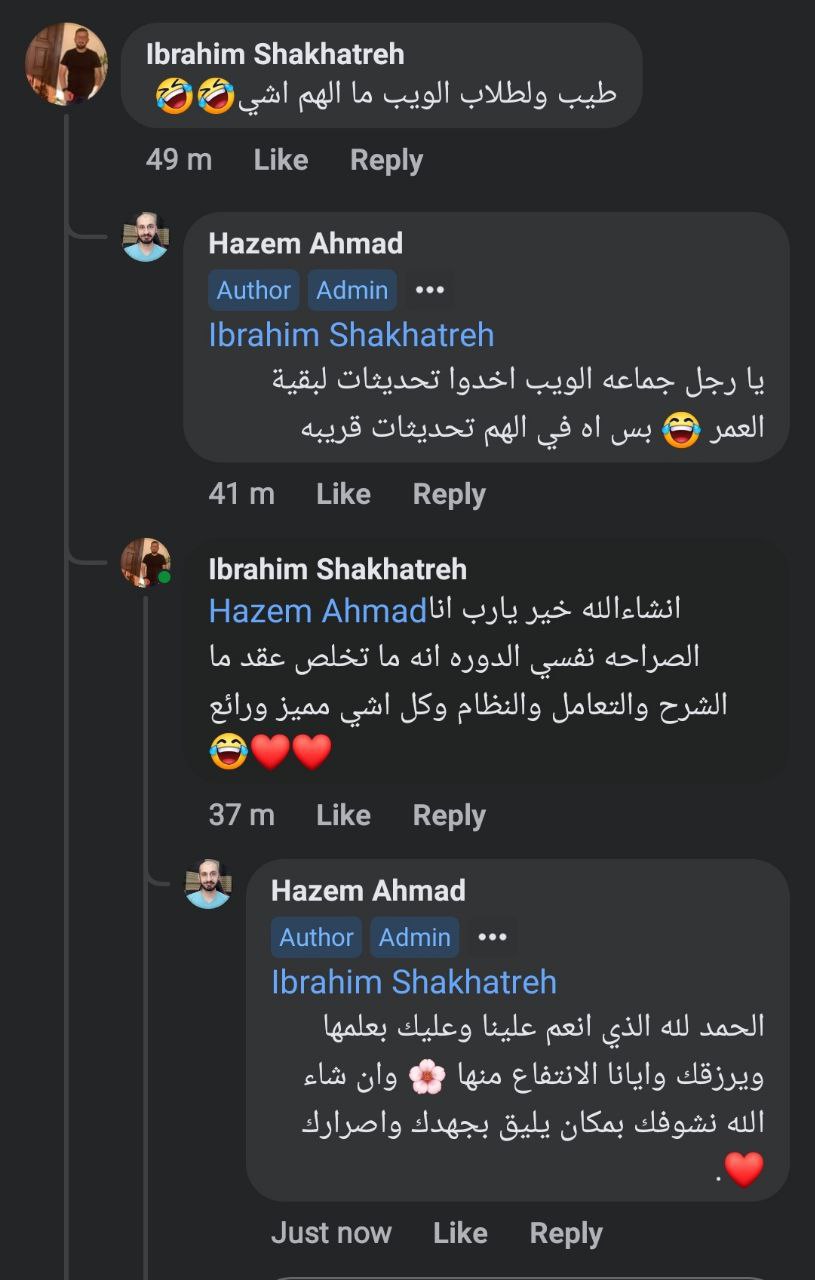815x1280 pixels.
Task: Reply to the 41 m comment
Action: [449, 494]
